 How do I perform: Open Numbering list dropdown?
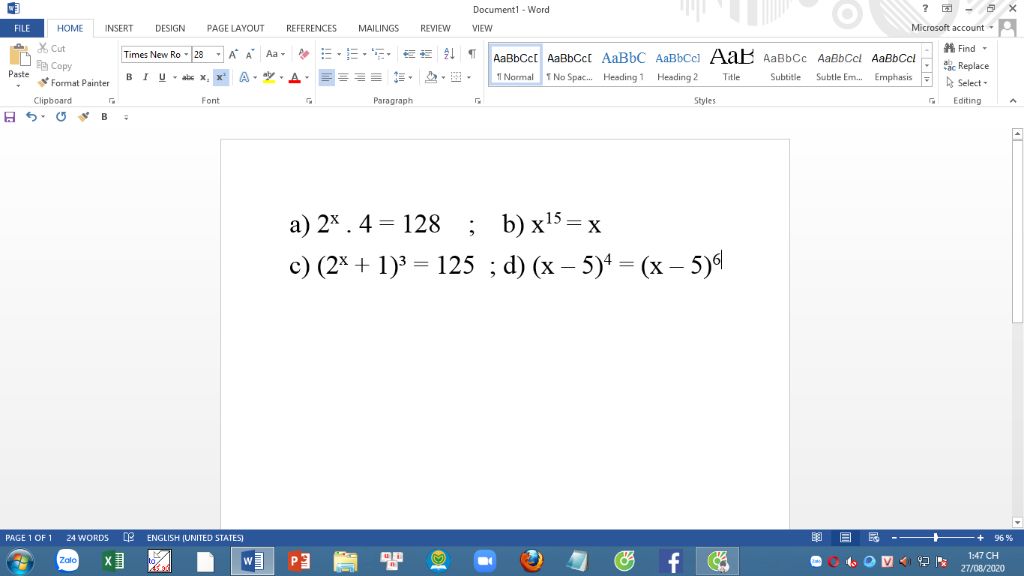364,54
